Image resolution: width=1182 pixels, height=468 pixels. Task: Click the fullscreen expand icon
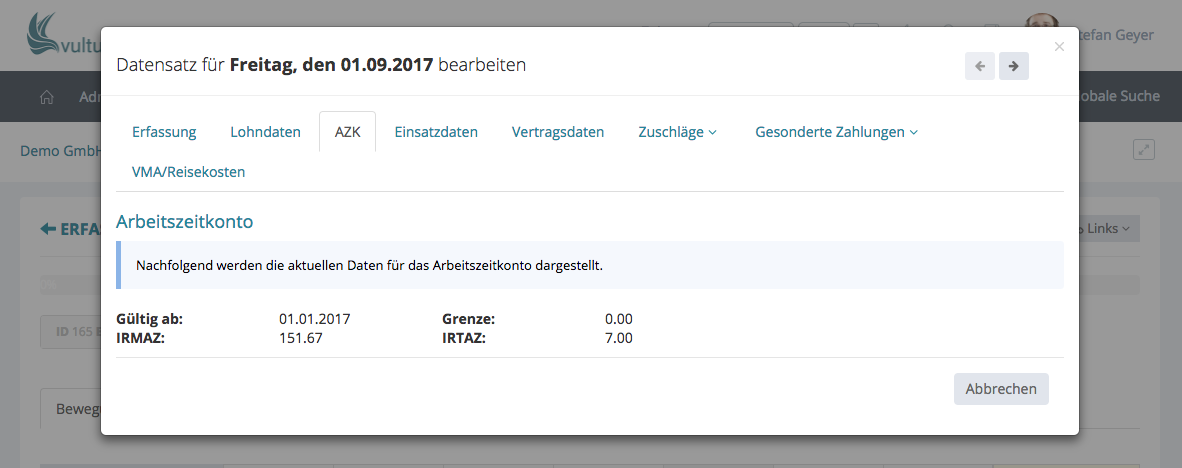[x=1143, y=149]
